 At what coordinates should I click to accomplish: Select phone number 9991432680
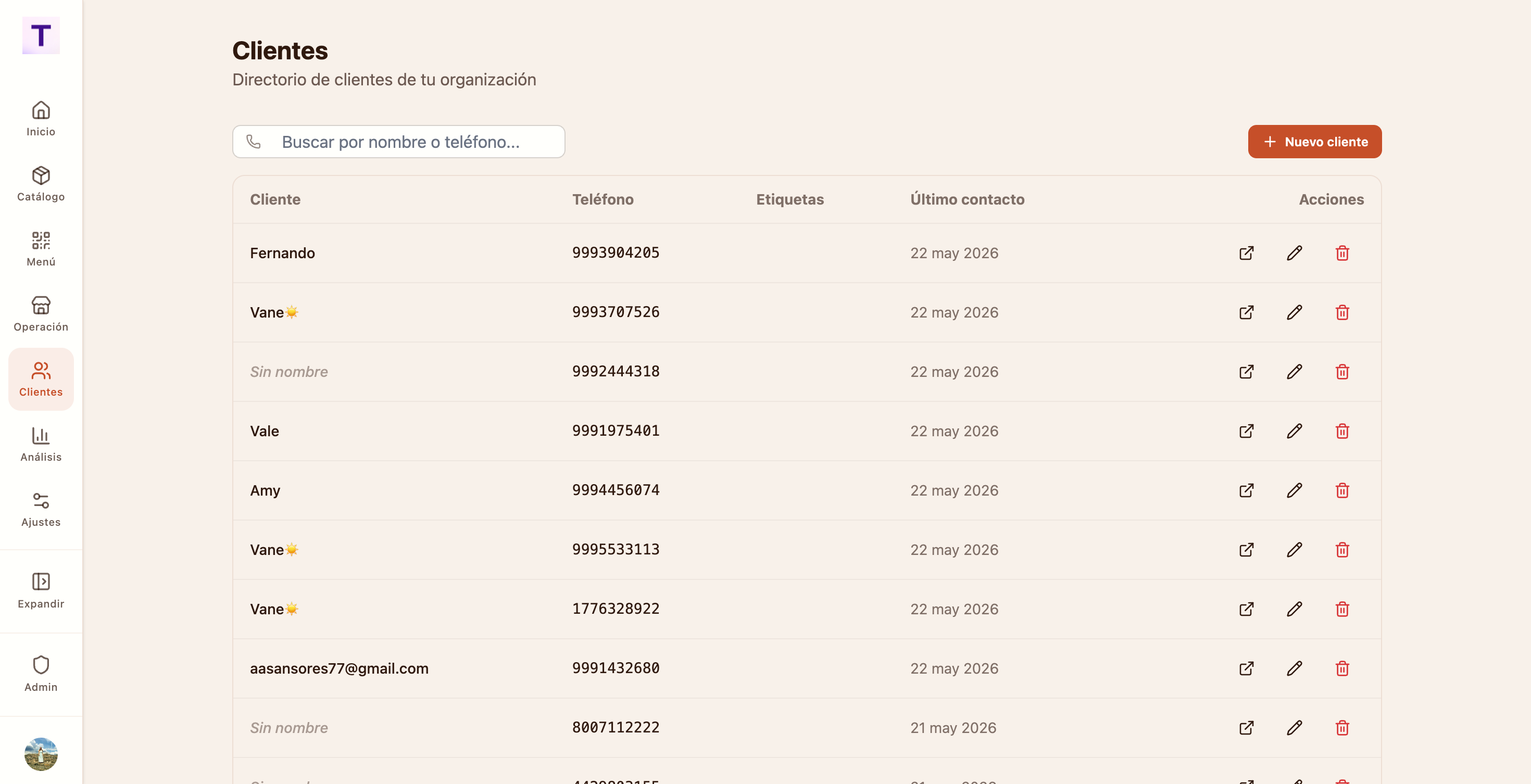click(616, 669)
